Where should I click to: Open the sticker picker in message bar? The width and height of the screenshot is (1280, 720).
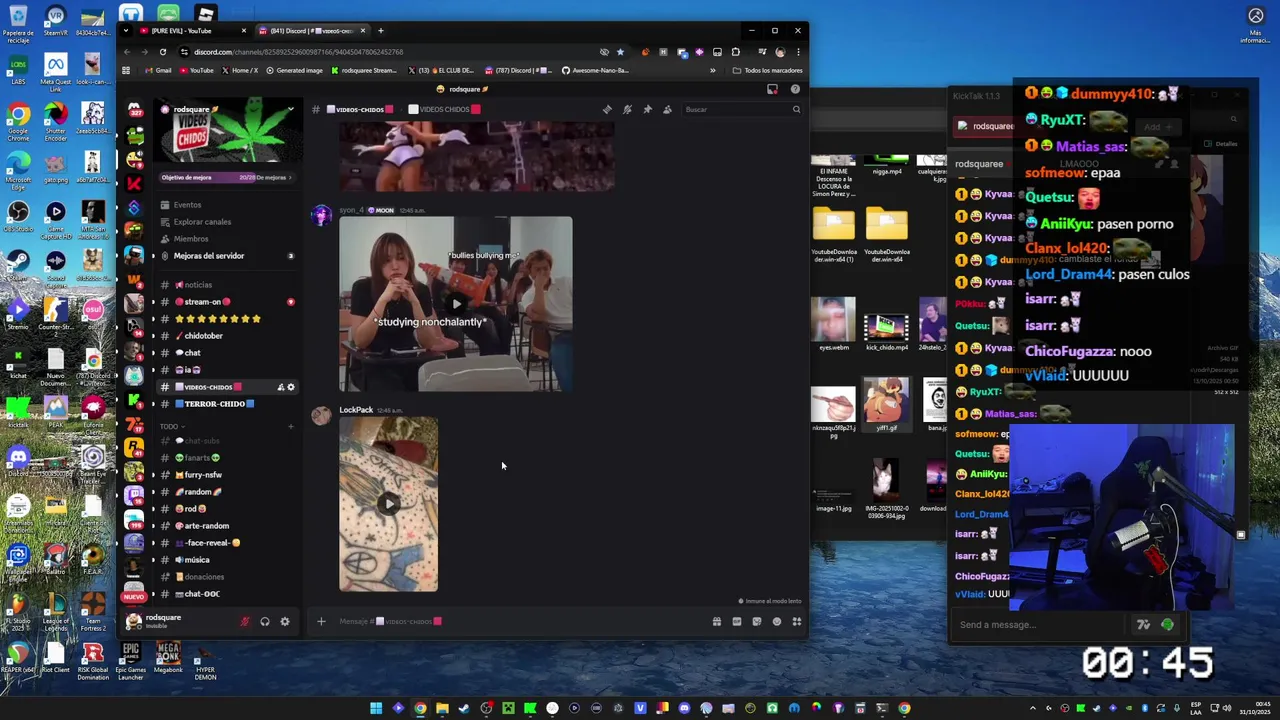tap(756, 621)
